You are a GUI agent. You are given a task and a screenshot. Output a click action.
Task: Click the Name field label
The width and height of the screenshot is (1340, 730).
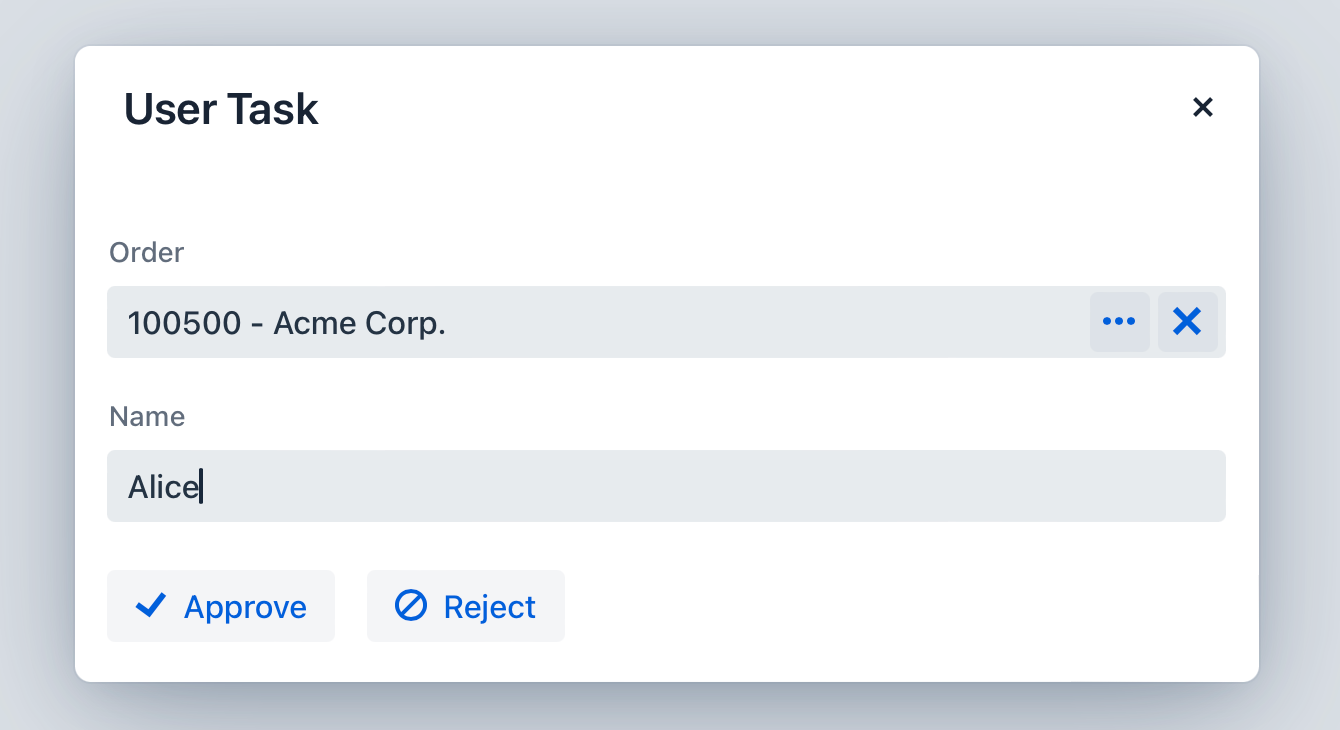click(x=147, y=416)
